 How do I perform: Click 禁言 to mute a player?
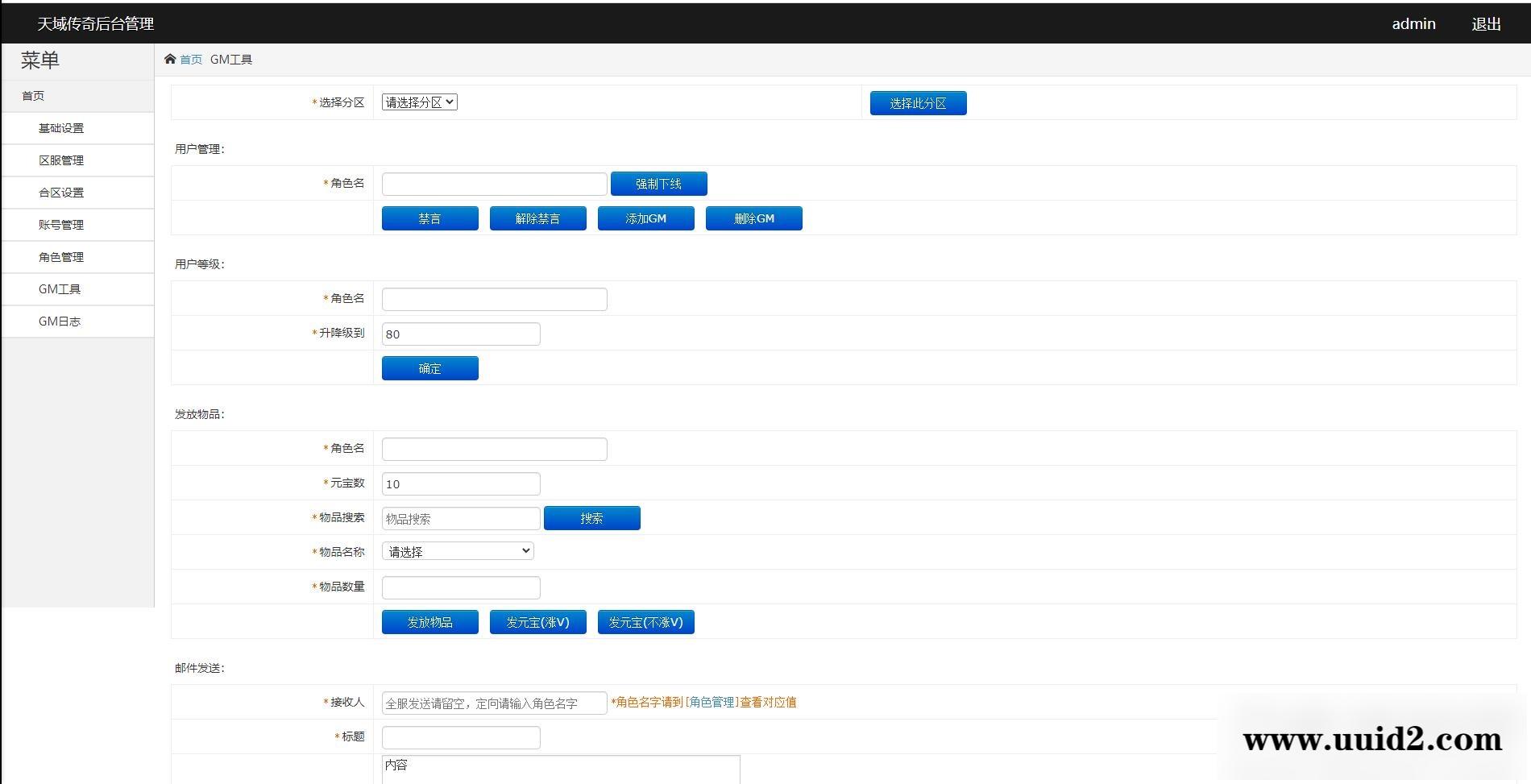click(429, 218)
